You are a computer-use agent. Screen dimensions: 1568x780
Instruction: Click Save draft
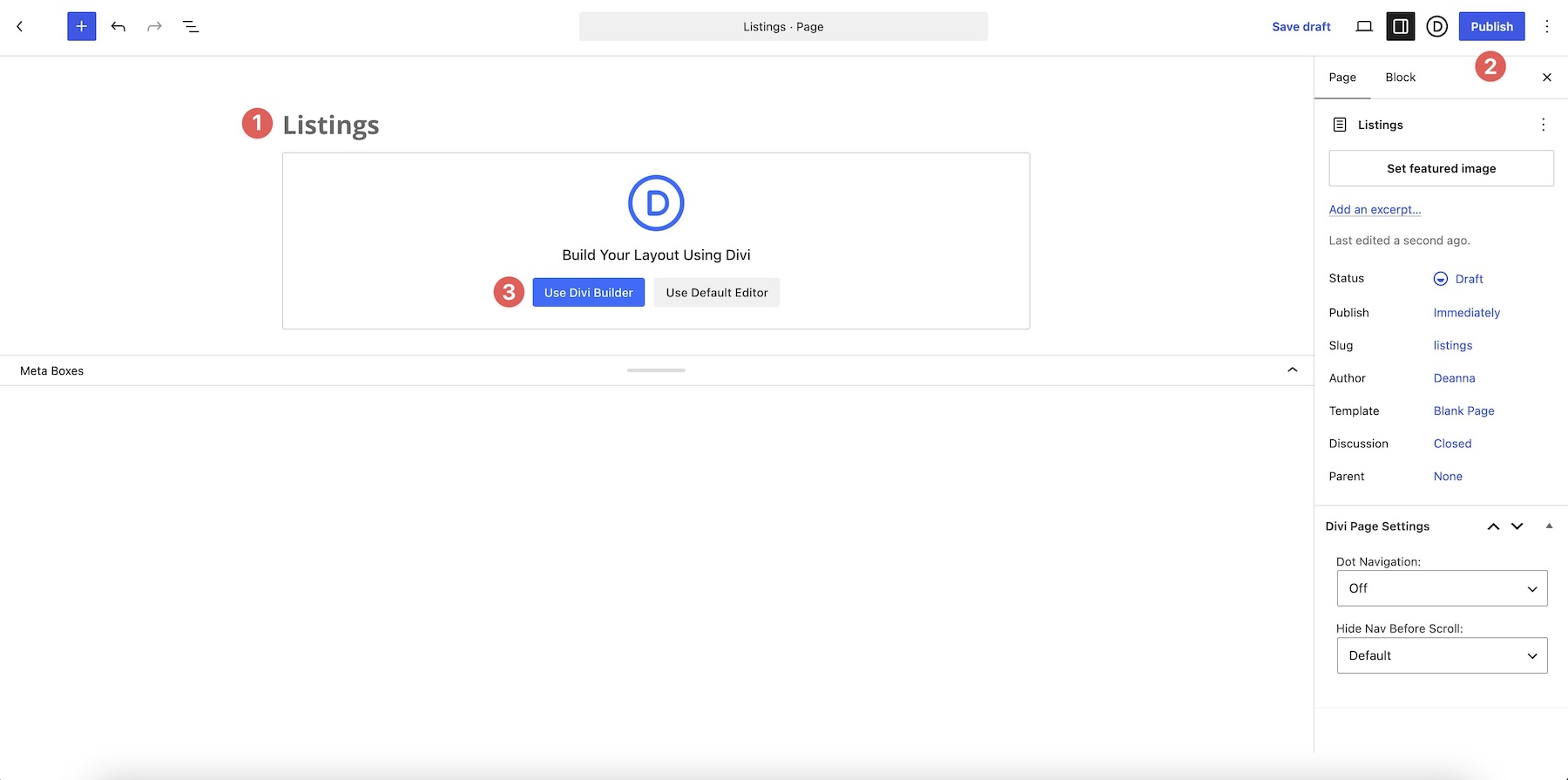(1301, 26)
